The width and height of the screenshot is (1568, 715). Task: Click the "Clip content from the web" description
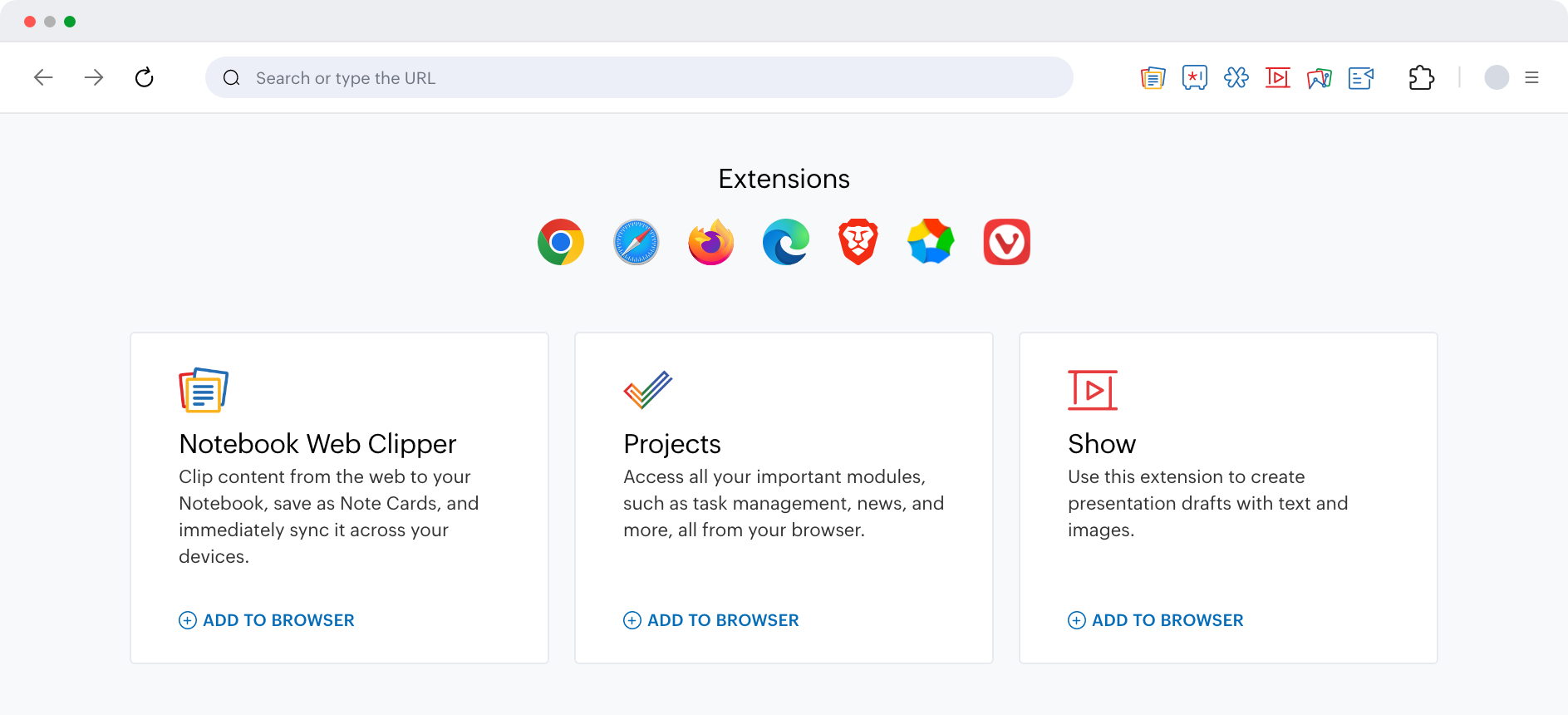point(329,516)
